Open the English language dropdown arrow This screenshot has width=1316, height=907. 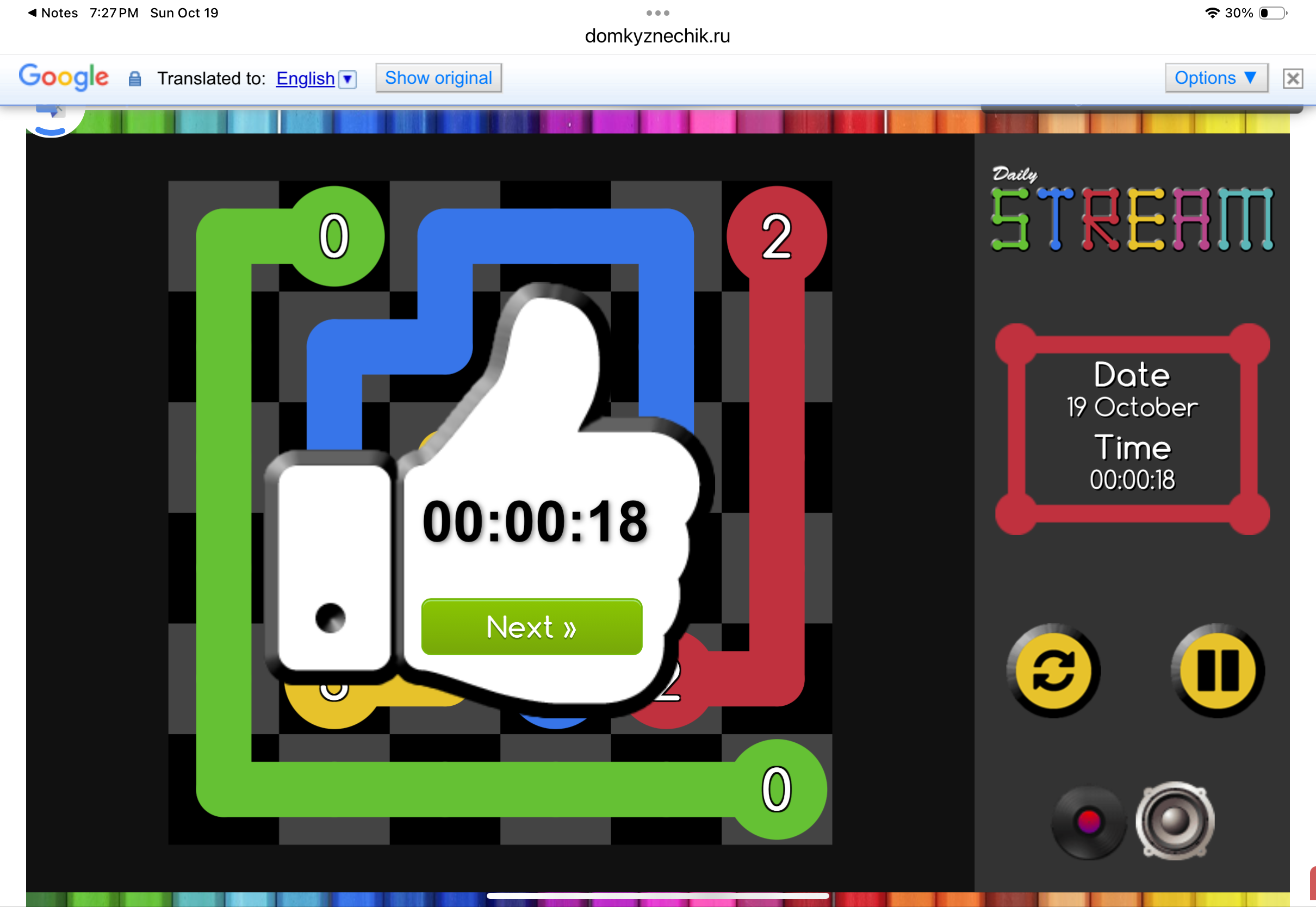tap(347, 79)
